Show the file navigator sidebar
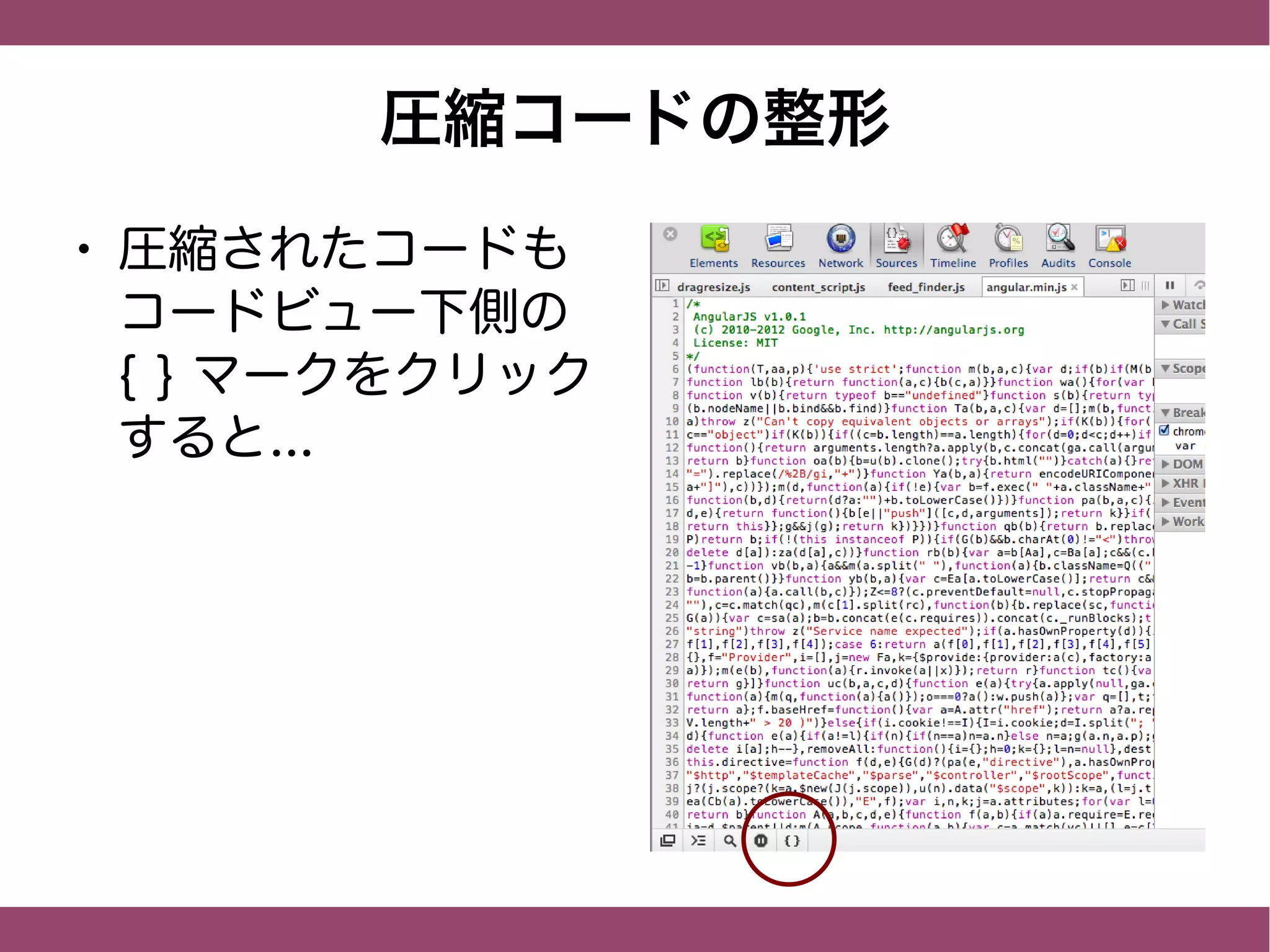1270x952 pixels. tap(662, 285)
